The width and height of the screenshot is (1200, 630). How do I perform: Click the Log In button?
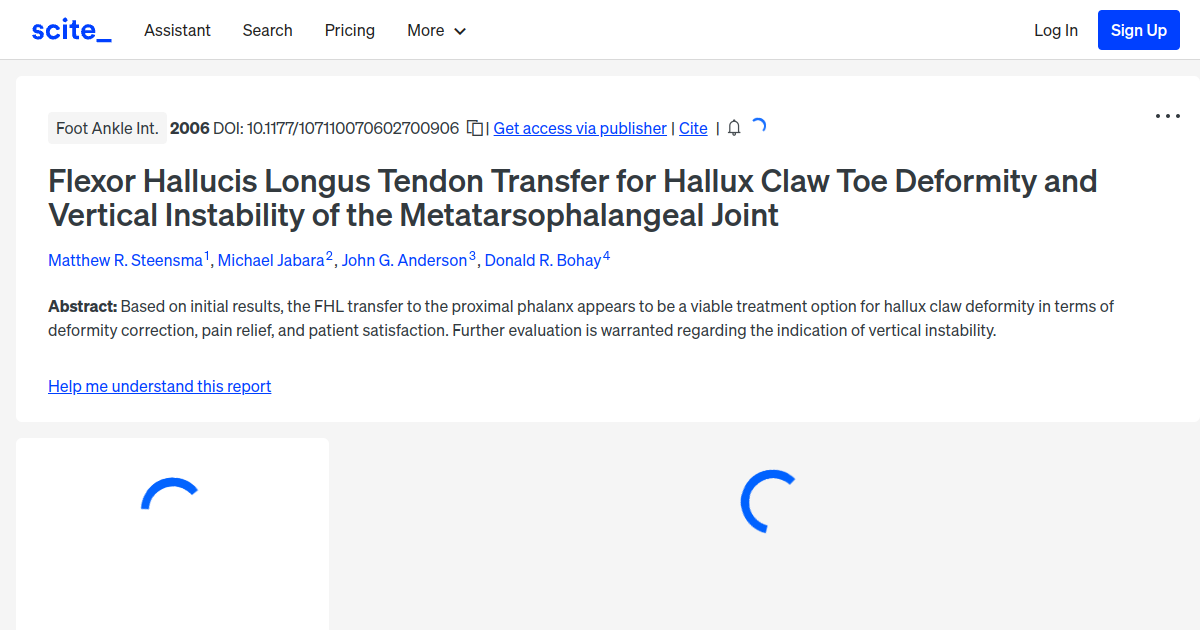(1055, 30)
